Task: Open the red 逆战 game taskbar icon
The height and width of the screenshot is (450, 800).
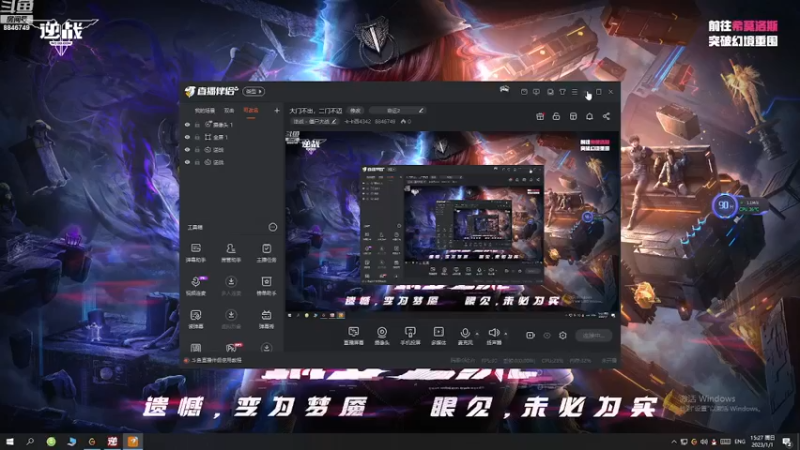Action: (112, 441)
